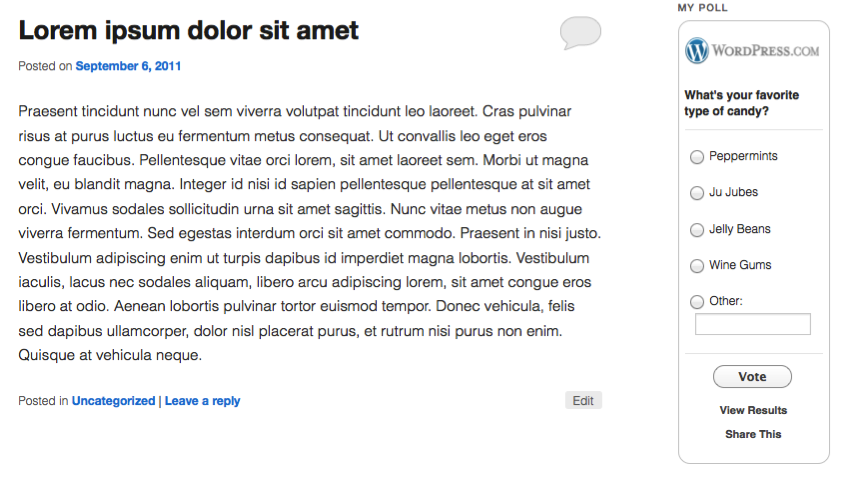This screenshot has height=477, width=843.
Task: Choose the Ju Jubes poll option
Action: (x=697, y=193)
